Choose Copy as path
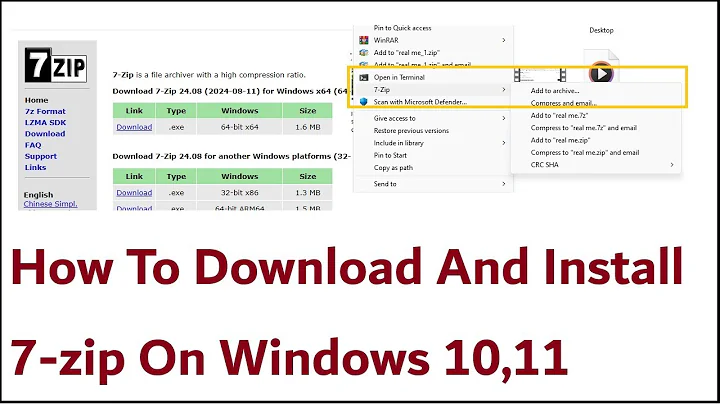The height and width of the screenshot is (404, 720). [x=393, y=168]
